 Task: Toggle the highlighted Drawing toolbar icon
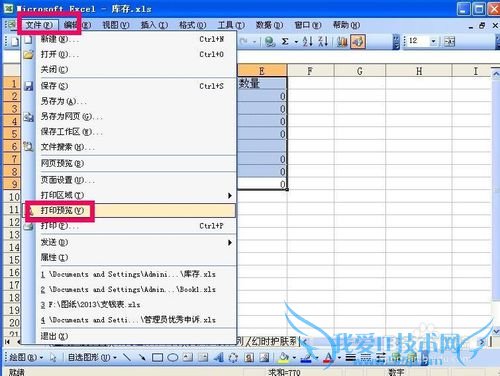point(358,42)
